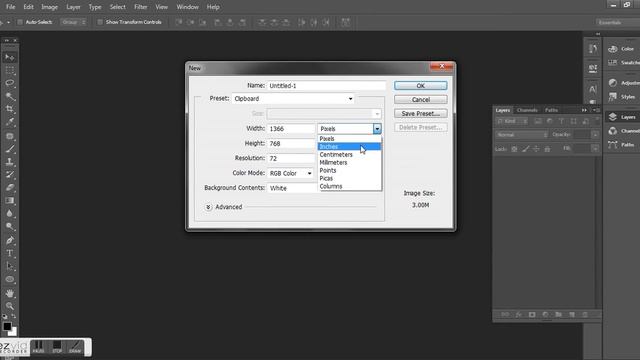Image resolution: width=640 pixels, height=360 pixels.
Task: Click the foreground color swatch
Action: tap(7, 326)
